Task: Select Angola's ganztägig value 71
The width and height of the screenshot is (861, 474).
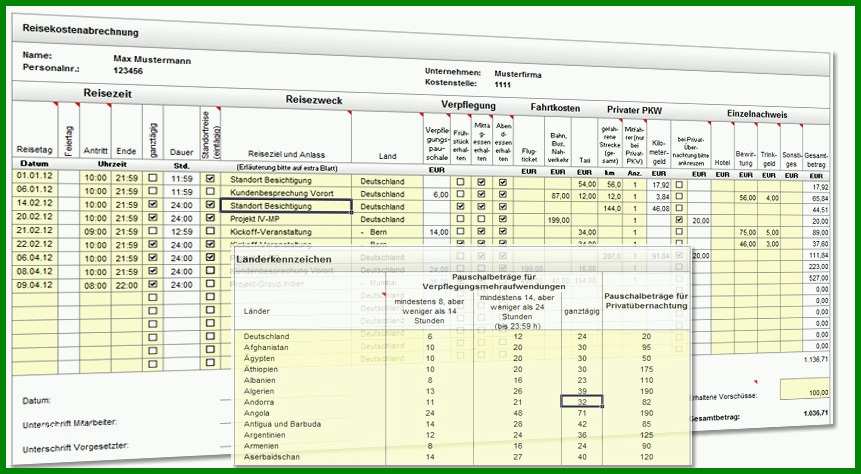Action: (582, 412)
